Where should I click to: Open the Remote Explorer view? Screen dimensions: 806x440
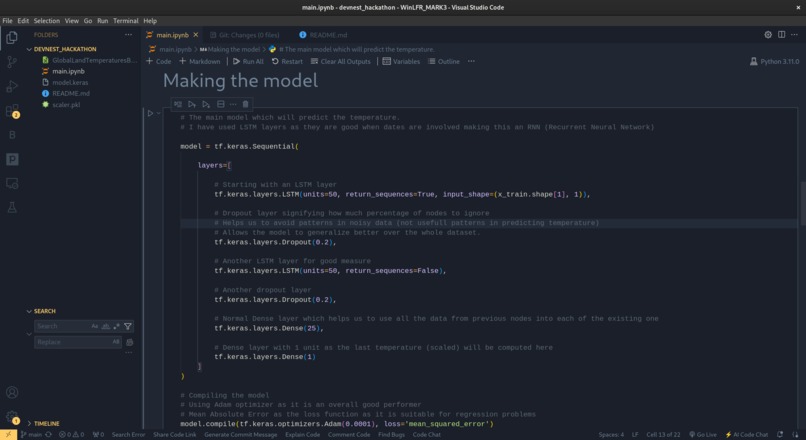pyautogui.click(x=12, y=184)
